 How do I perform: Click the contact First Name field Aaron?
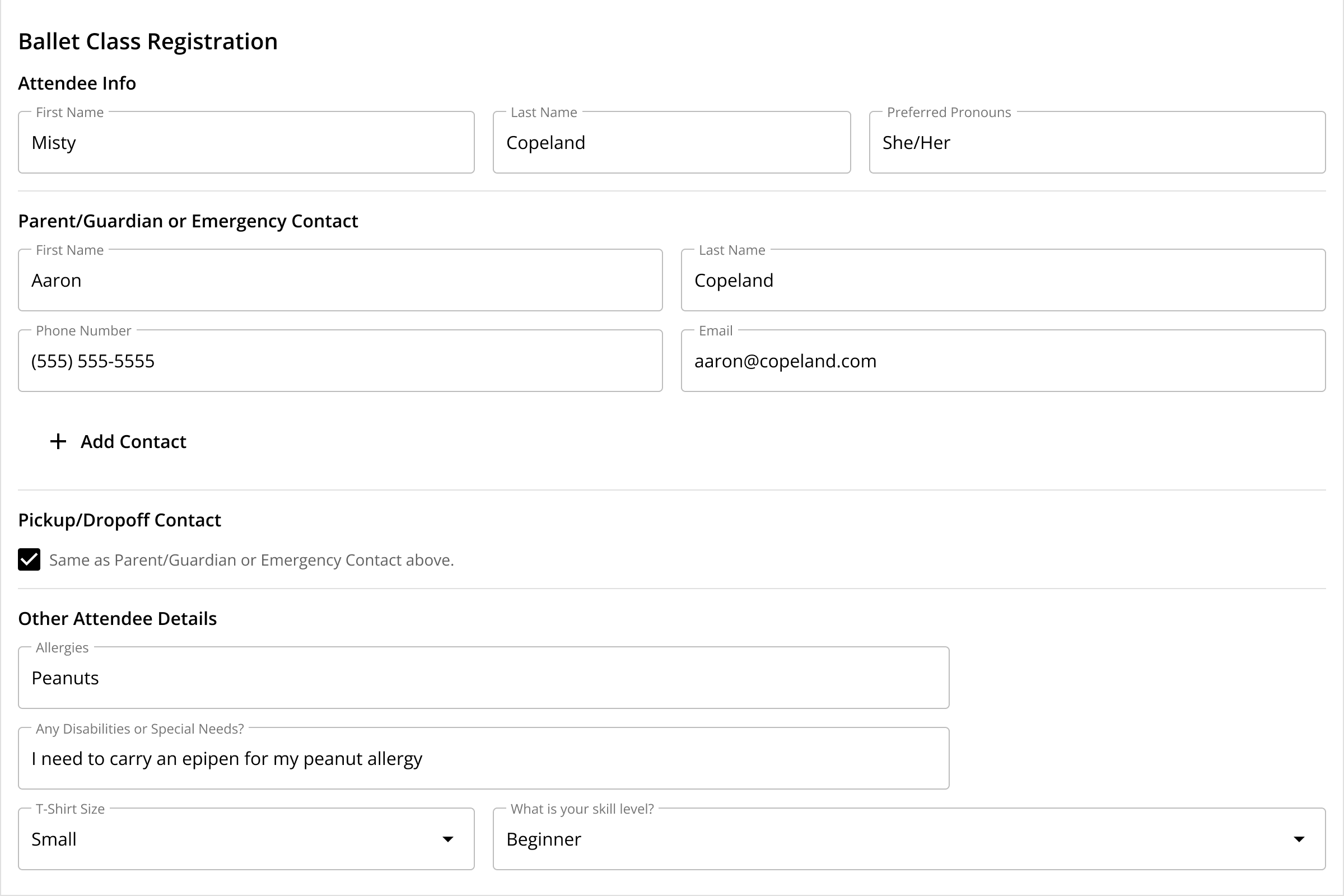[x=340, y=280]
